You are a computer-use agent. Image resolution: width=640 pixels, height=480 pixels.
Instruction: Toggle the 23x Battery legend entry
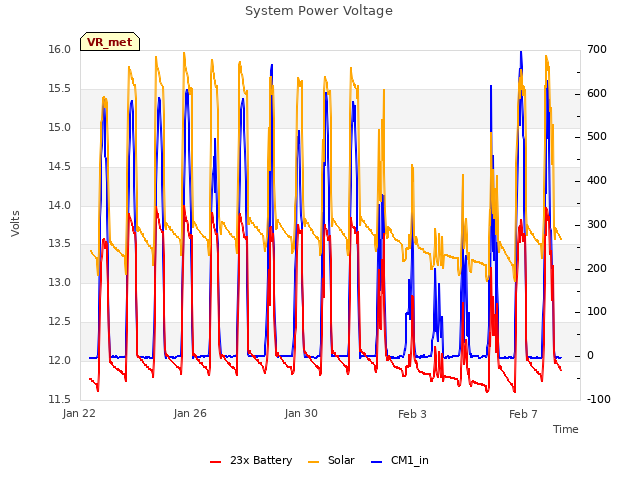pyautogui.click(x=251, y=460)
